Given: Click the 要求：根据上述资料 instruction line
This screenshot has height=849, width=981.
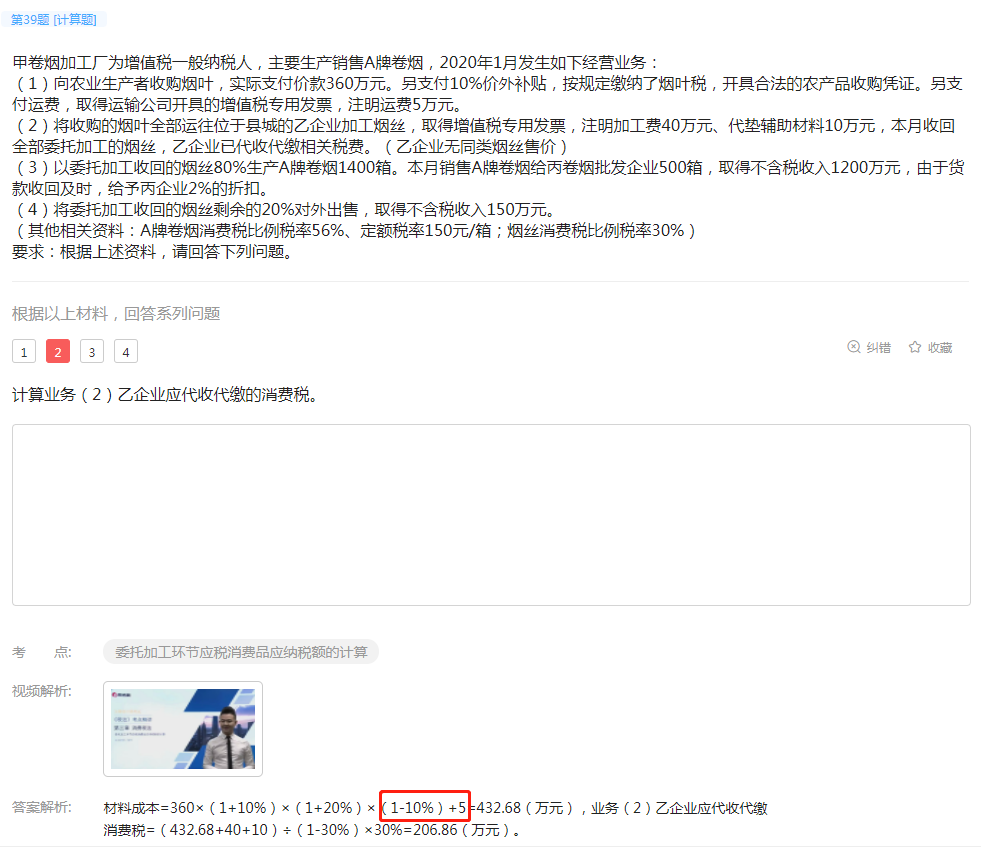Looking at the screenshot, I should click(x=153, y=251).
